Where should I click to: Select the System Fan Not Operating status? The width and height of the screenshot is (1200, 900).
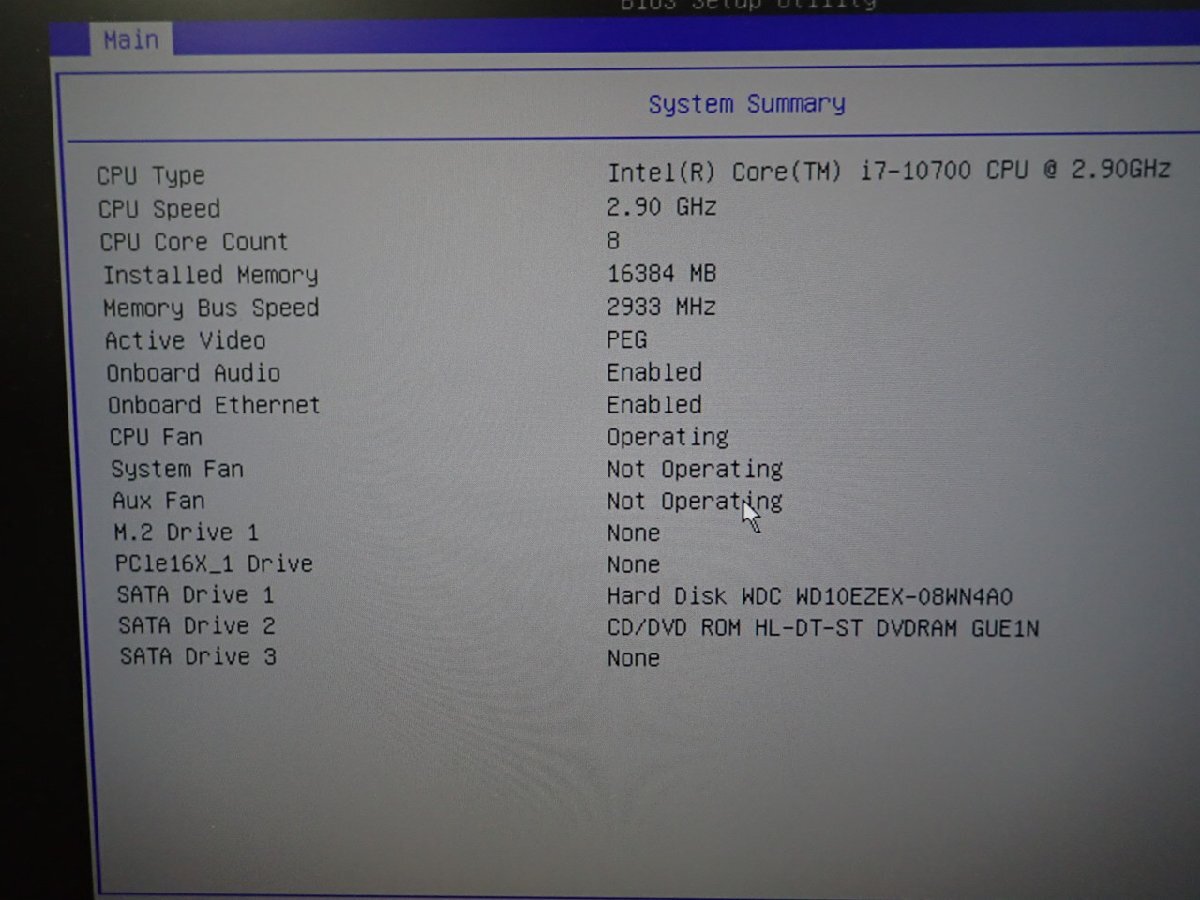click(x=694, y=469)
